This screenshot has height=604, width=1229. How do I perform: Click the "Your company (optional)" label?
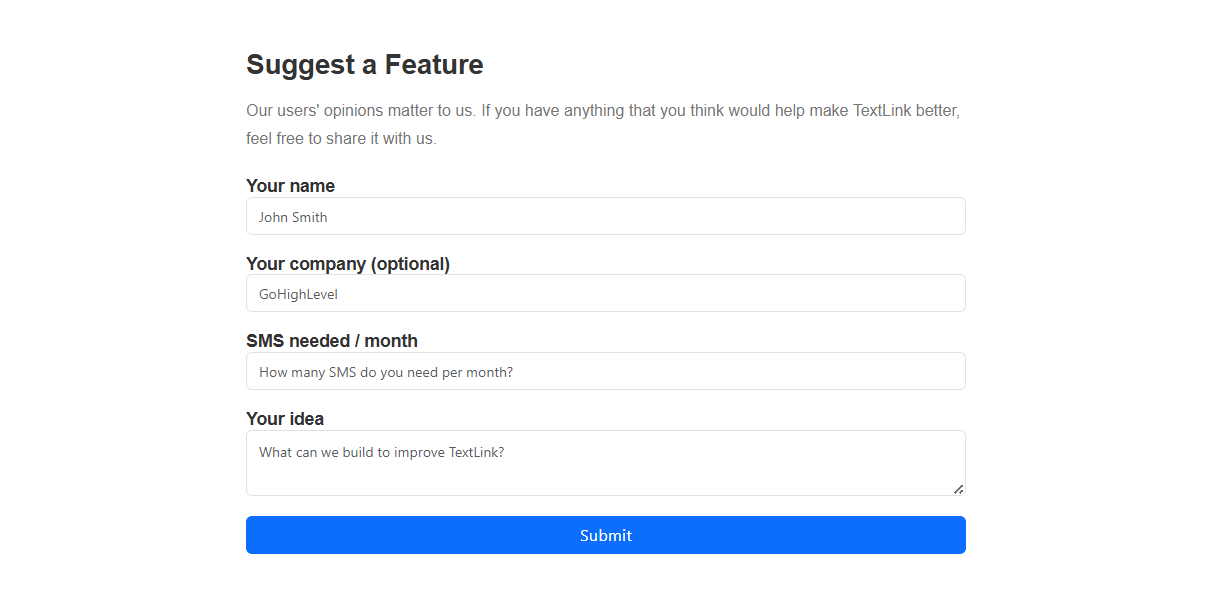coord(347,264)
